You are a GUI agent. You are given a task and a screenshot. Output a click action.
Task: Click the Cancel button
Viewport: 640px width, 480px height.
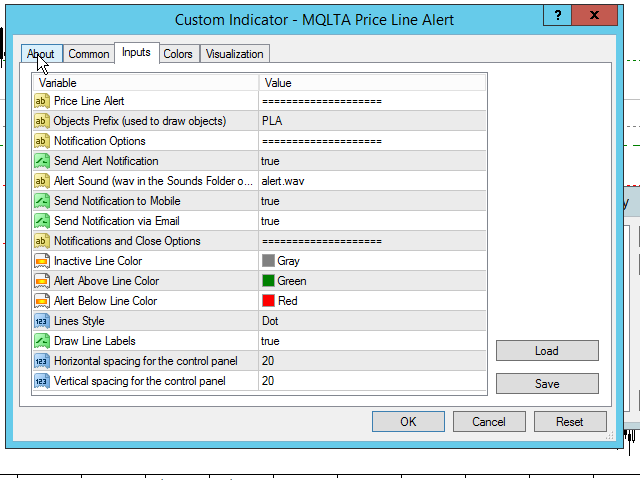click(x=489, y=421)
